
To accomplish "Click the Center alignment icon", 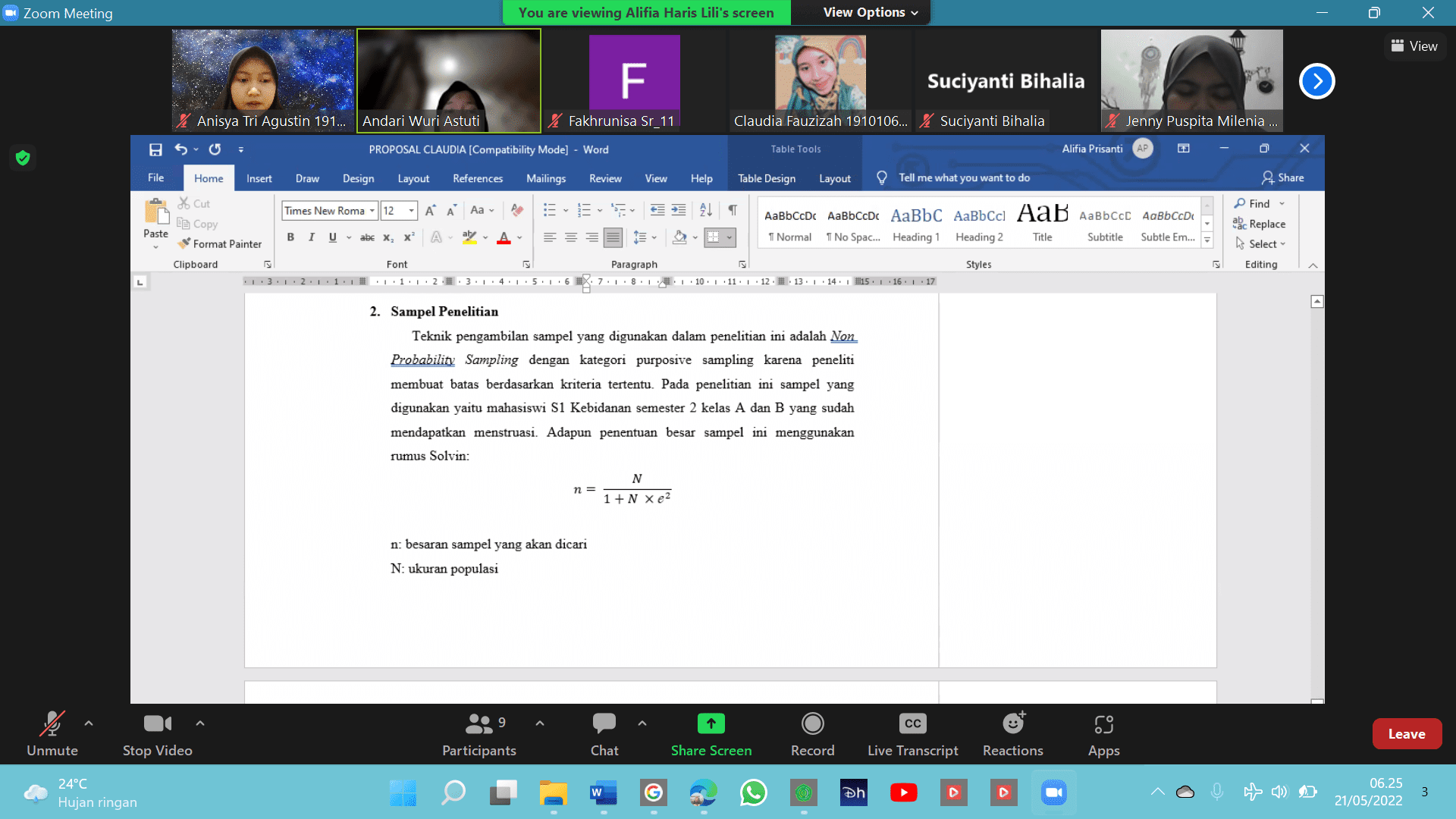I will [571, 238].
